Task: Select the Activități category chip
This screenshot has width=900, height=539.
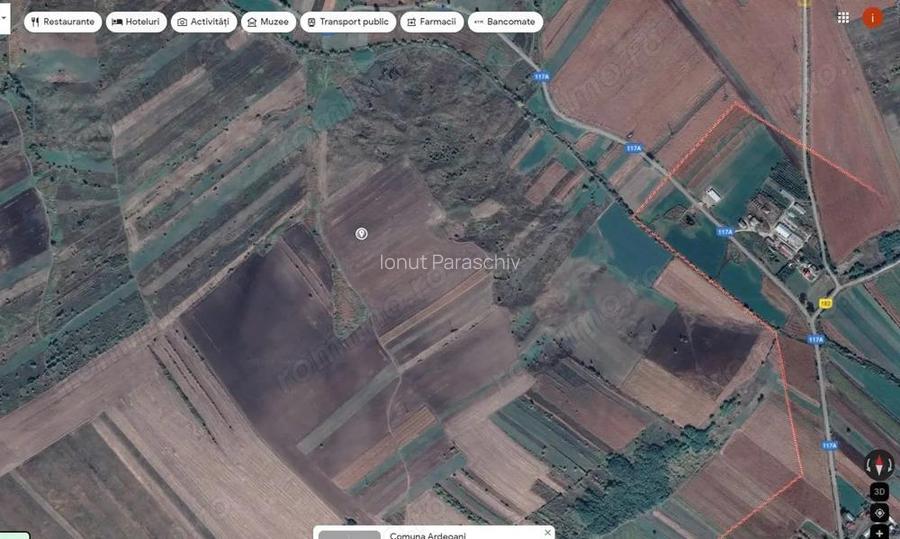Action: click(204, 21)
